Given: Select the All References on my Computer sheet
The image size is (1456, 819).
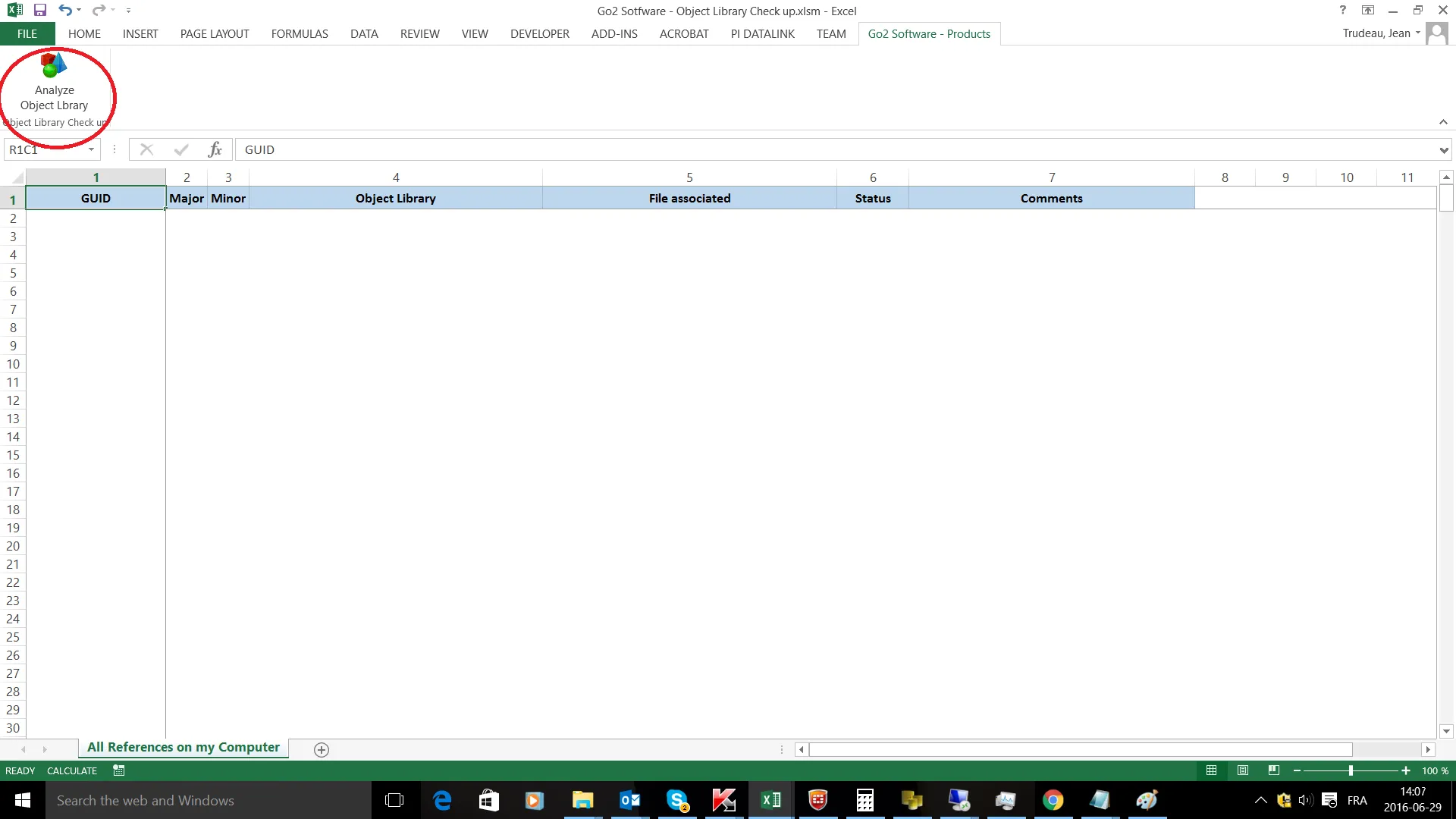Looking at the screenshot, I should point(183,747).
